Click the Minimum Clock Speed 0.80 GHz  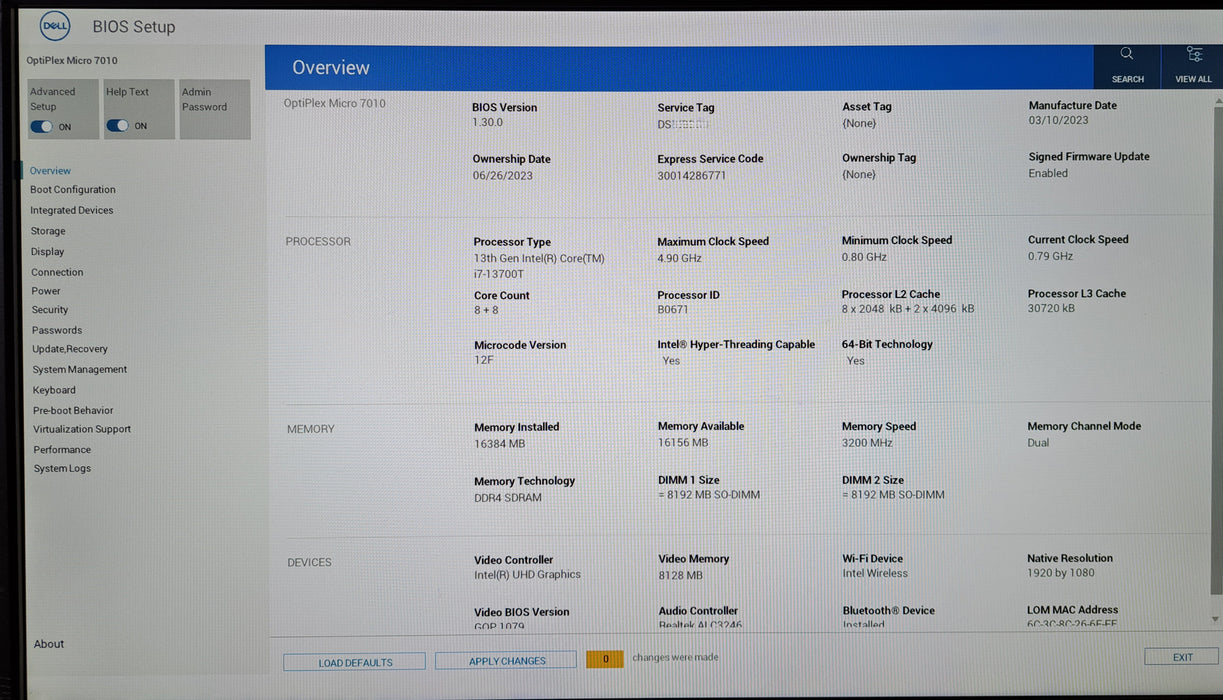(x=864, y=257)
